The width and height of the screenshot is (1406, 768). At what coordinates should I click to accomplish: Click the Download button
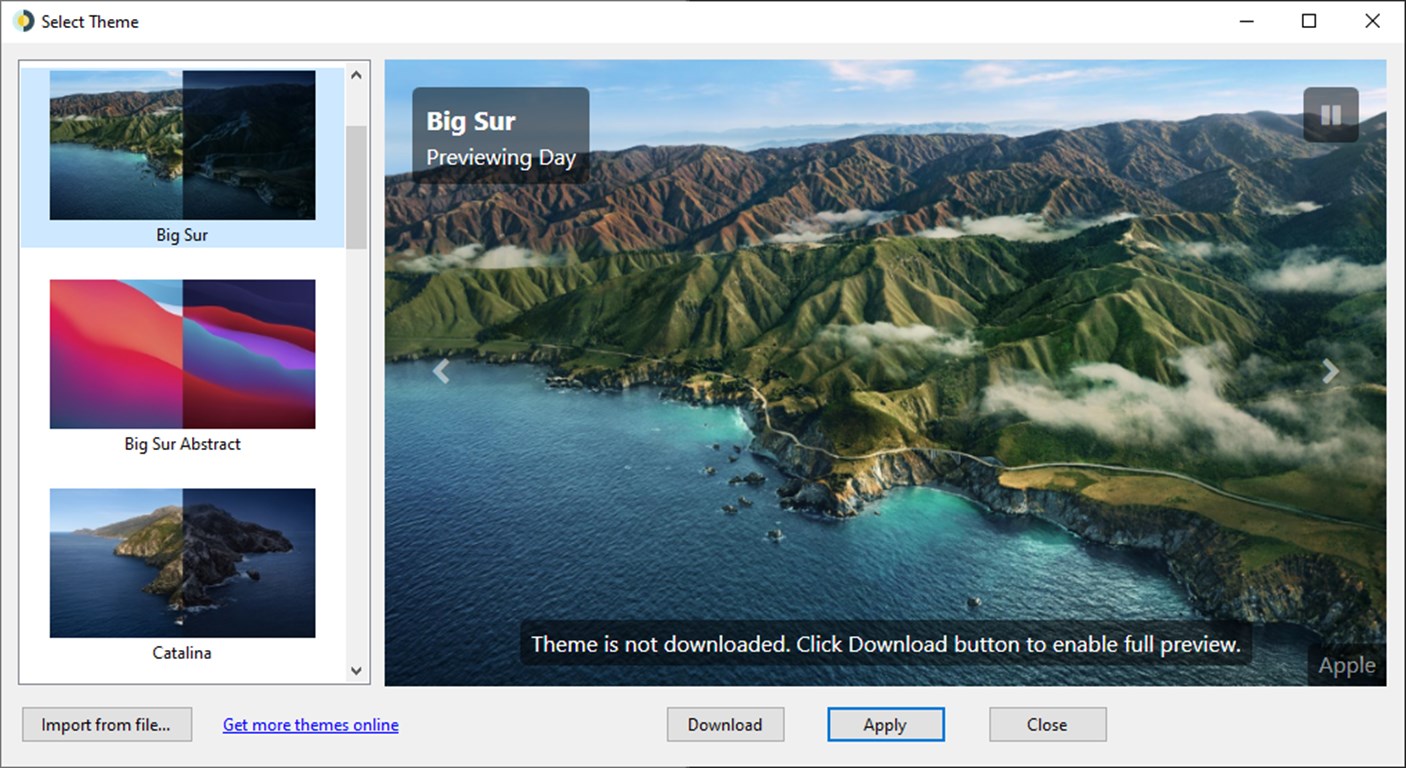(x=725, y=724)
